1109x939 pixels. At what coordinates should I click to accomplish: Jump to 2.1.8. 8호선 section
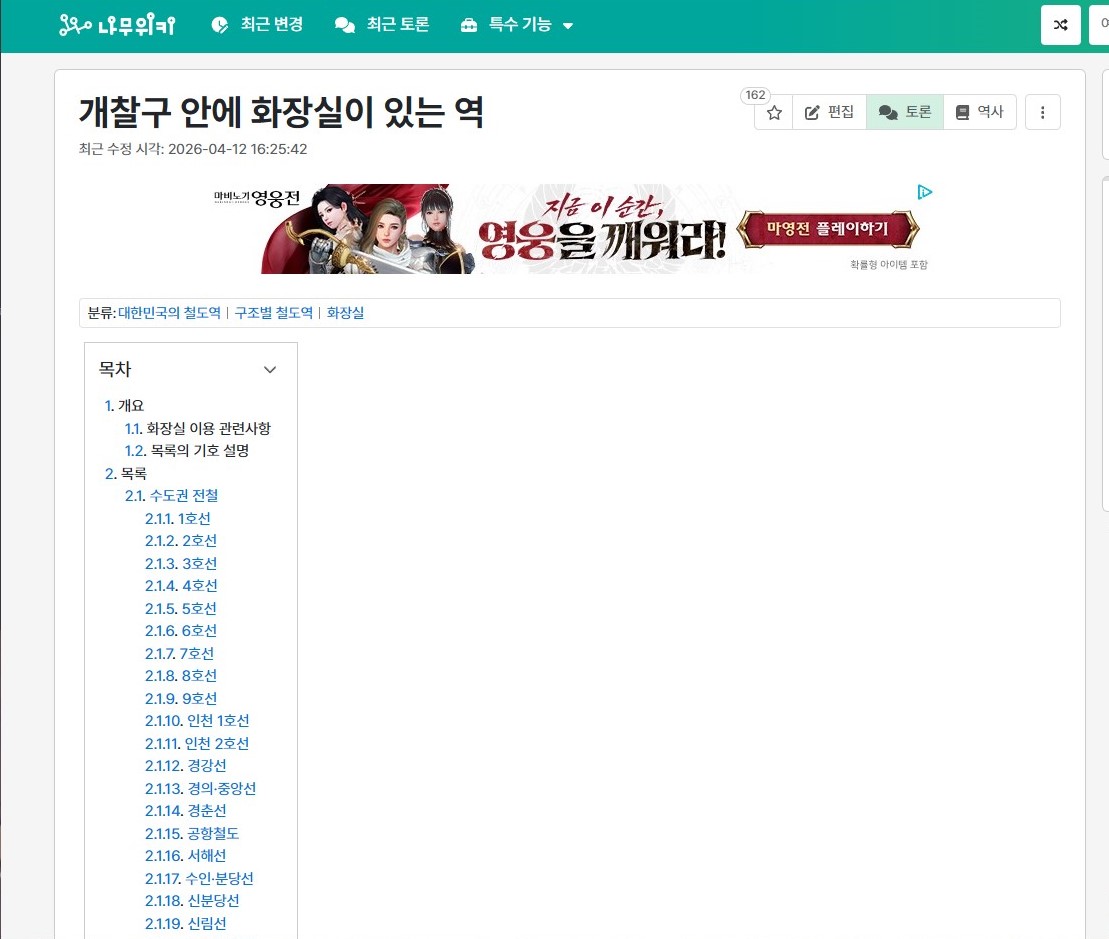coord(180,676)
